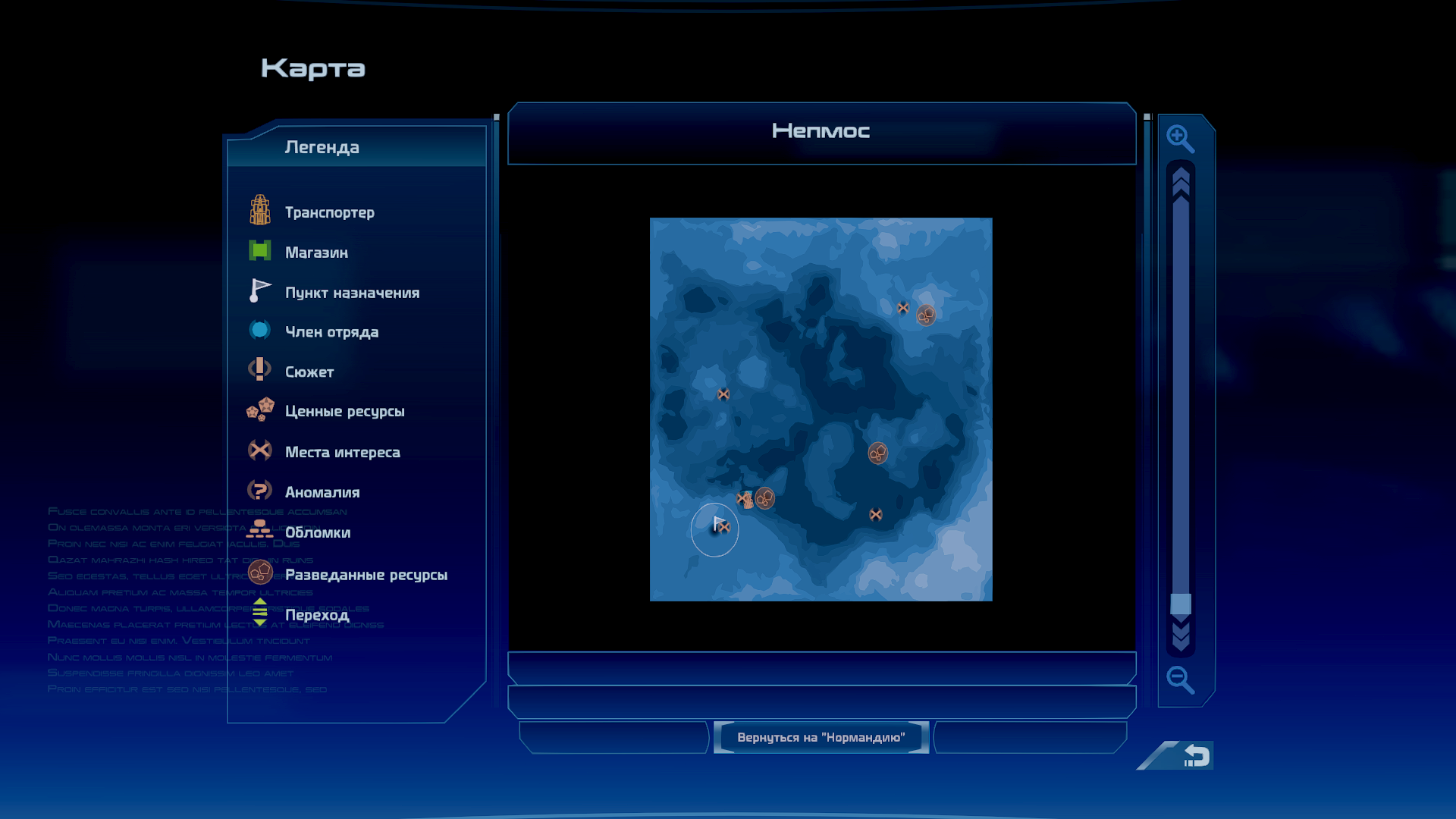Screen dimensions: 1456x819
Task: Click green Магазин icon in legend
Action: click(260, 250)
